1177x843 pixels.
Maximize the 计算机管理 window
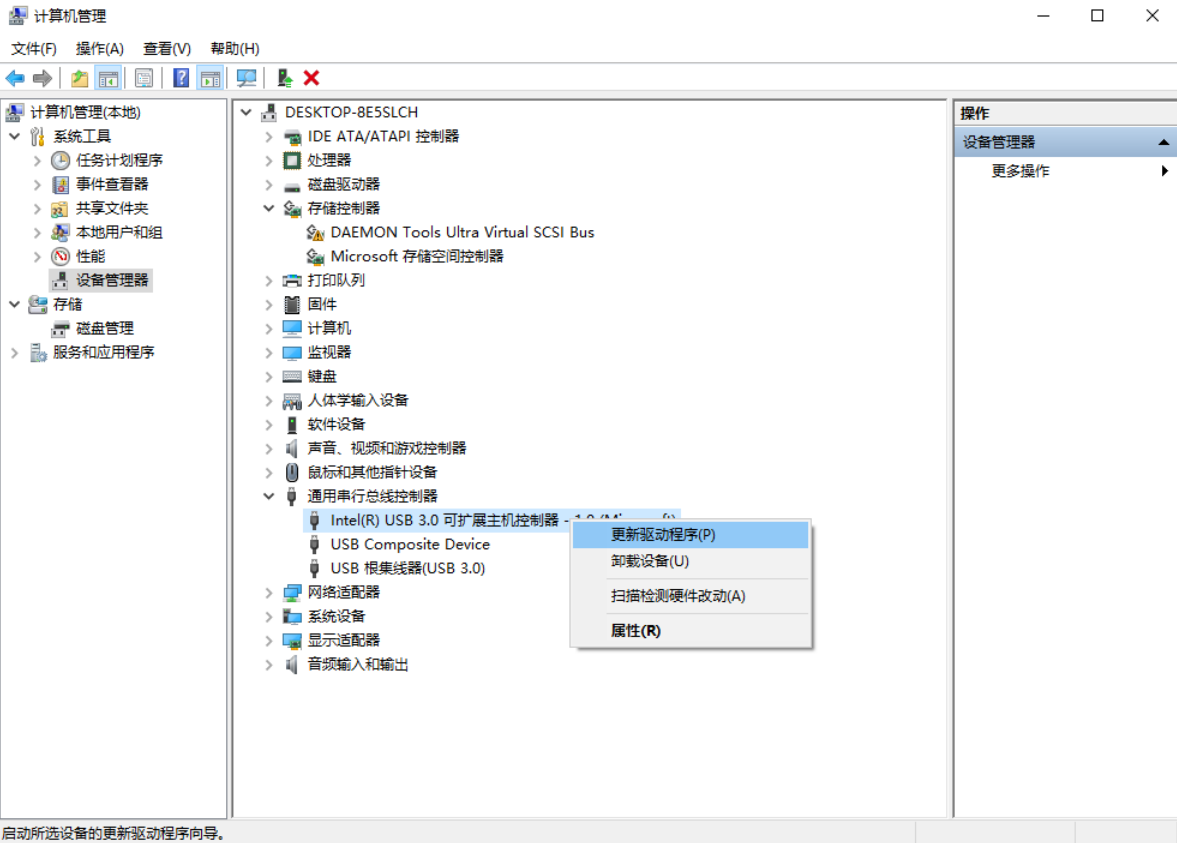click(1097, 16)
